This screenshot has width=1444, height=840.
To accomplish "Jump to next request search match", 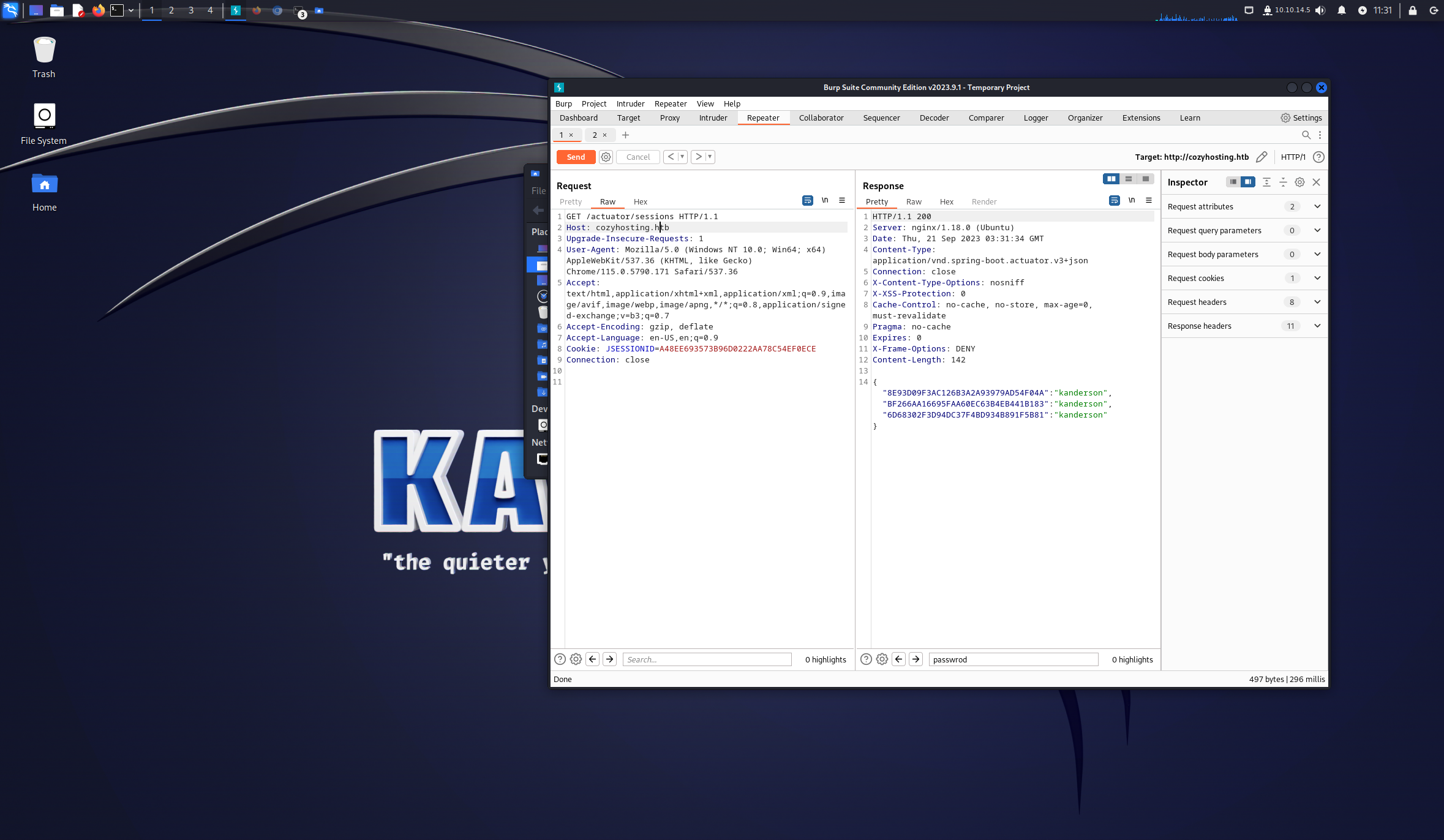I will tap(609, 659).
